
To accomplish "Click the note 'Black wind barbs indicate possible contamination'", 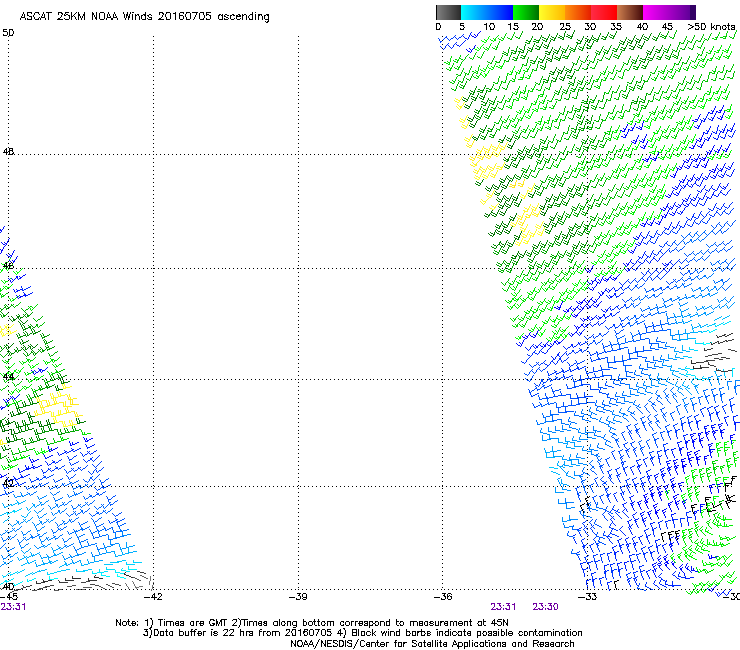I will tap(467, 633).
